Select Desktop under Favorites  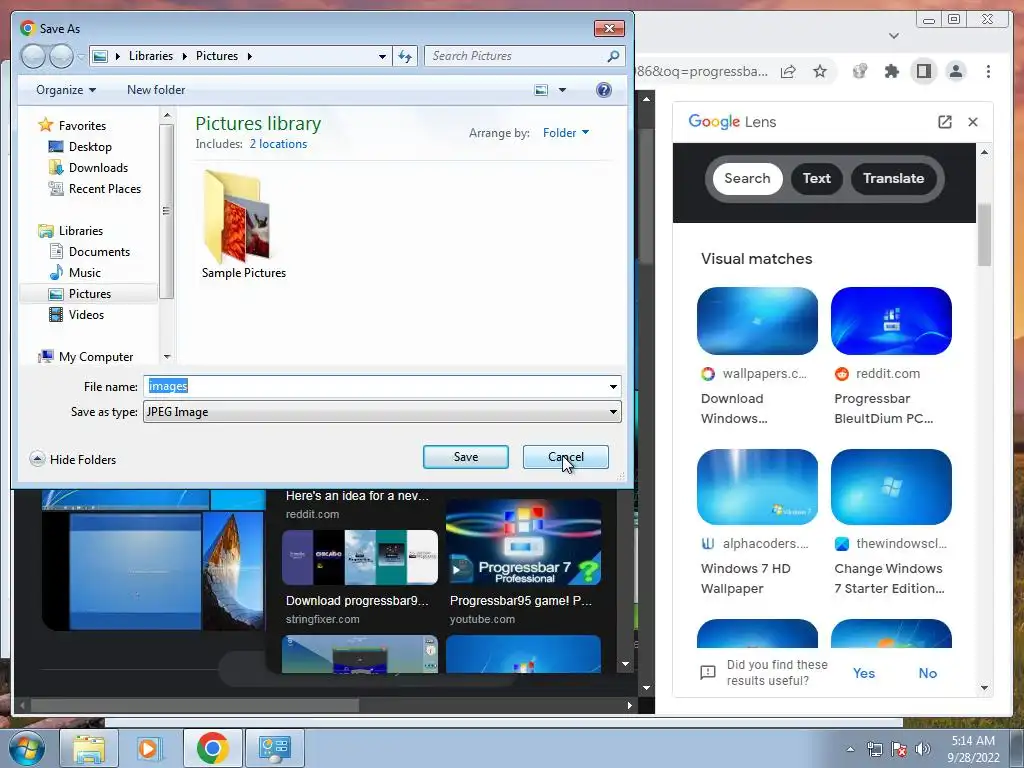pyautogui.click(x=90, y=147)
